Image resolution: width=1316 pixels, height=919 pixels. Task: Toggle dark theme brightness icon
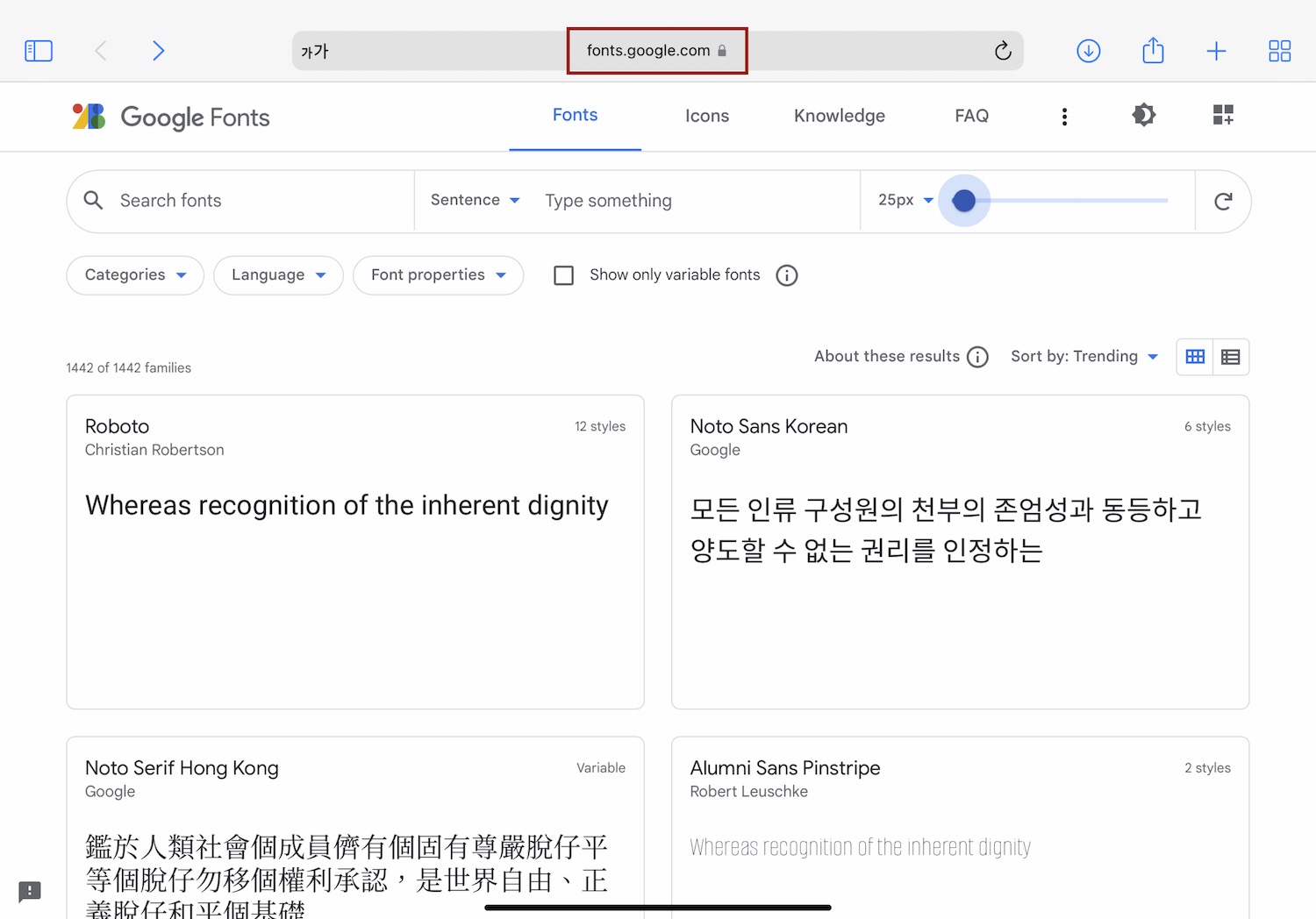tap(1143, 115)
